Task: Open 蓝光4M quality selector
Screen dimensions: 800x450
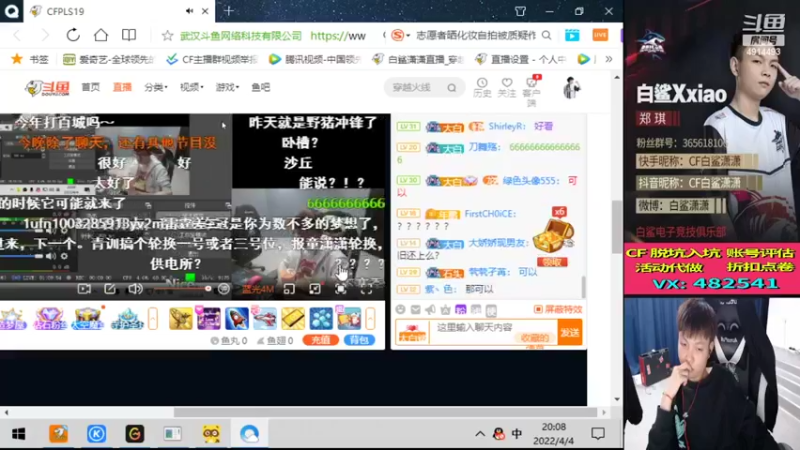Action: 258,289
